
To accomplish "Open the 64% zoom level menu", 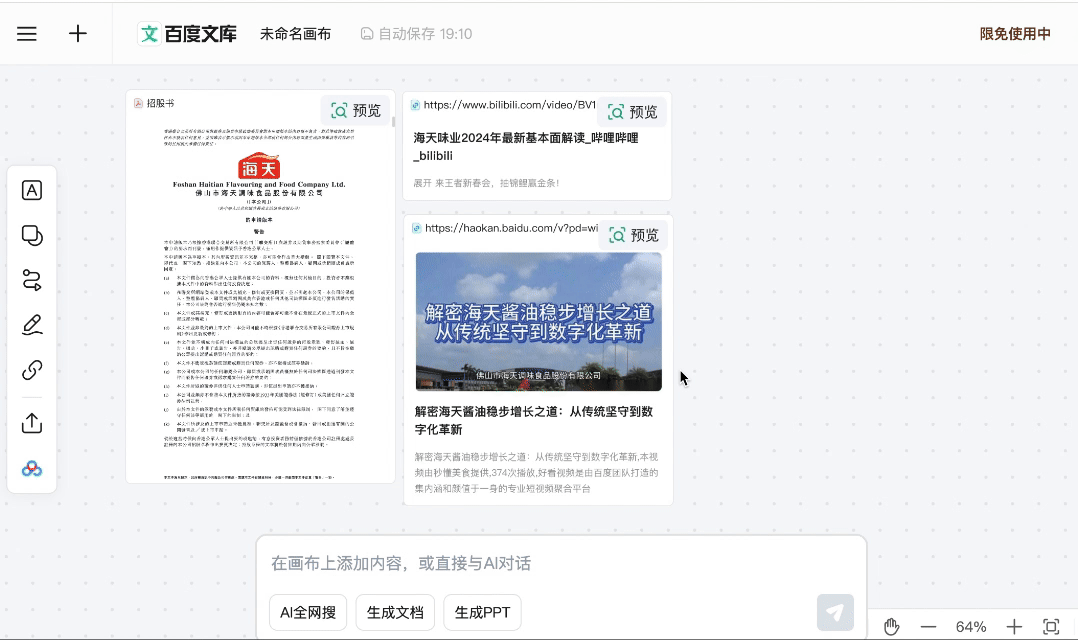I will click(x=970, y=627).
